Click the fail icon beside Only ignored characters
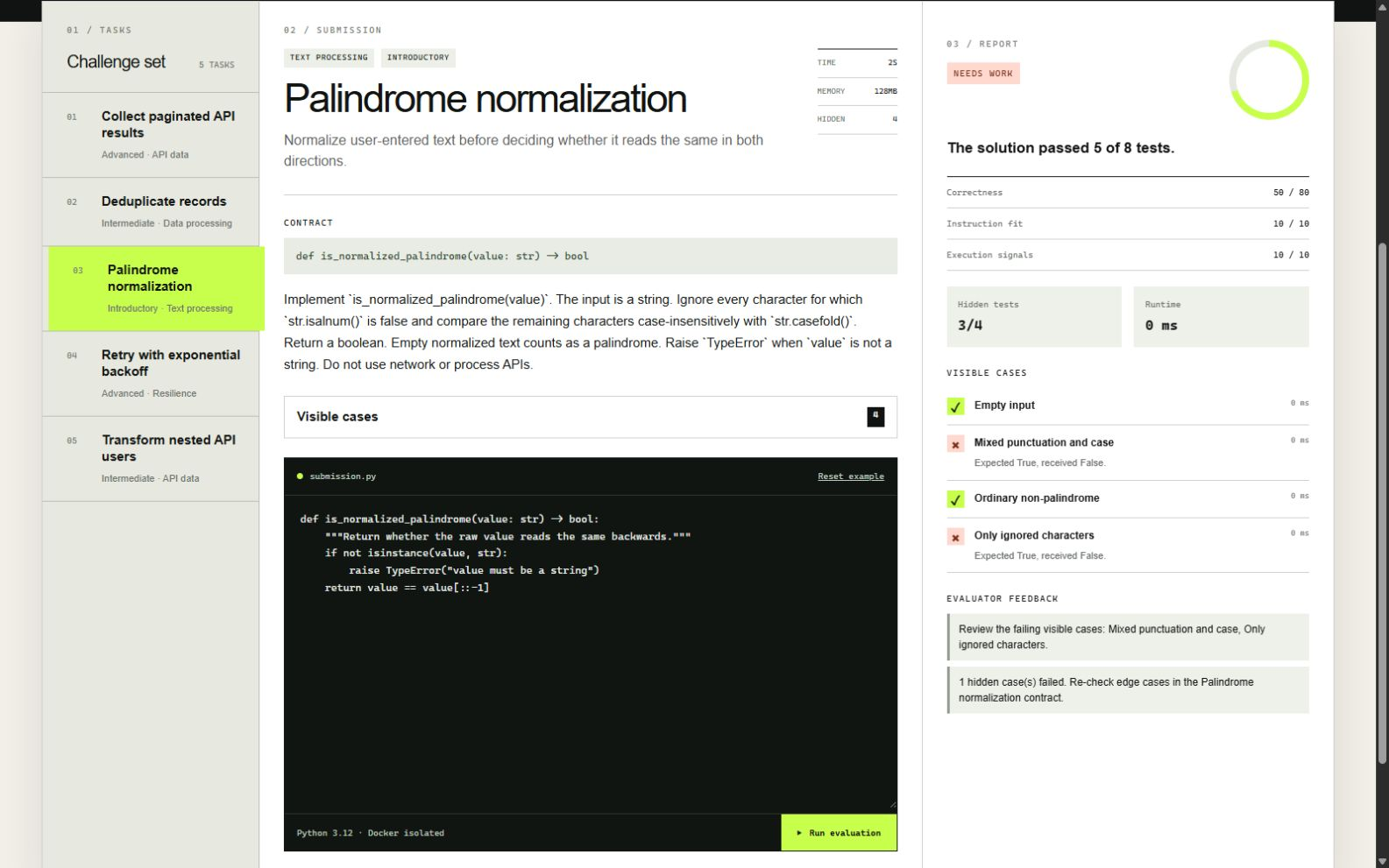 pos(955,537)
